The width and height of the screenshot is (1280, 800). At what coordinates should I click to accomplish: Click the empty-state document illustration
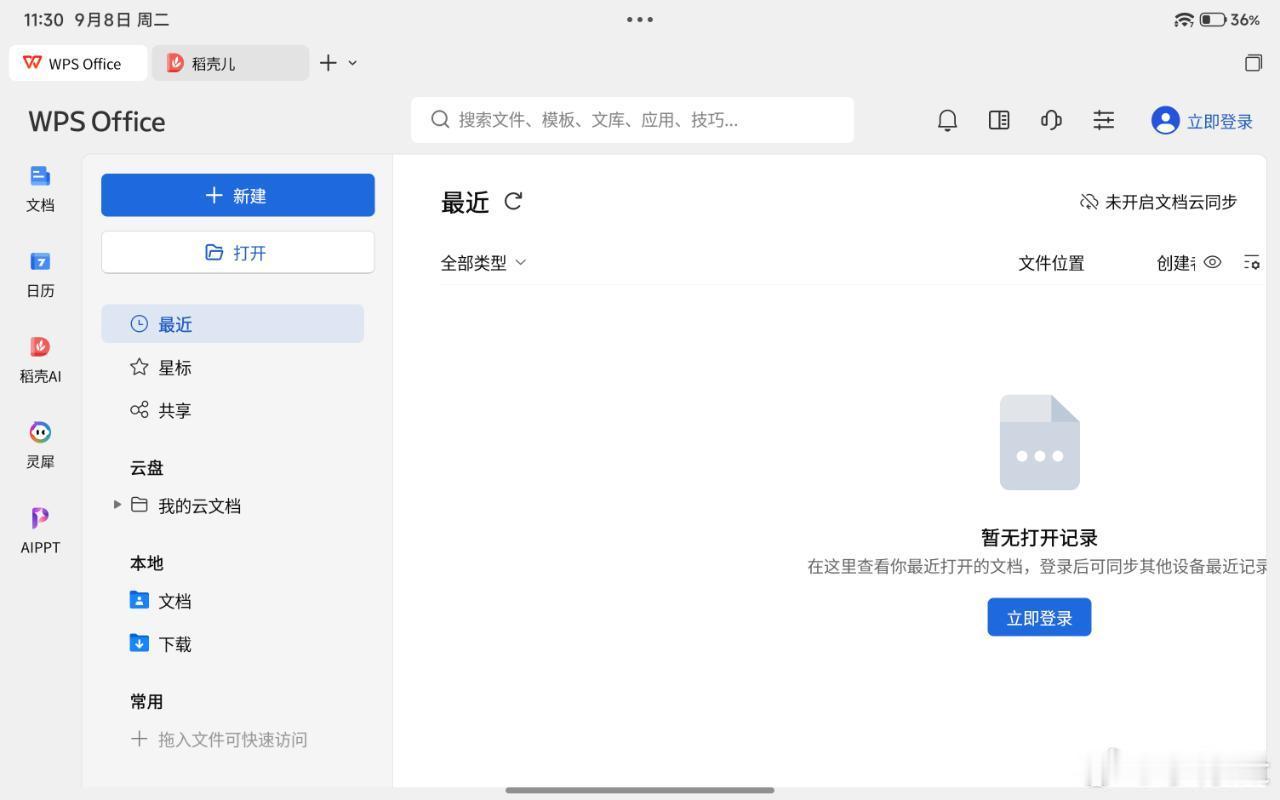(1040, 442)
